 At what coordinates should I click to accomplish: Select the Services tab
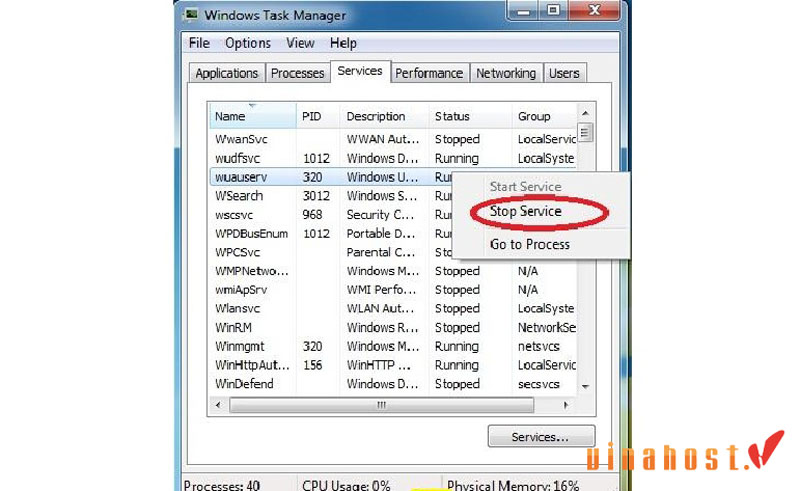[x=360, y=71]
